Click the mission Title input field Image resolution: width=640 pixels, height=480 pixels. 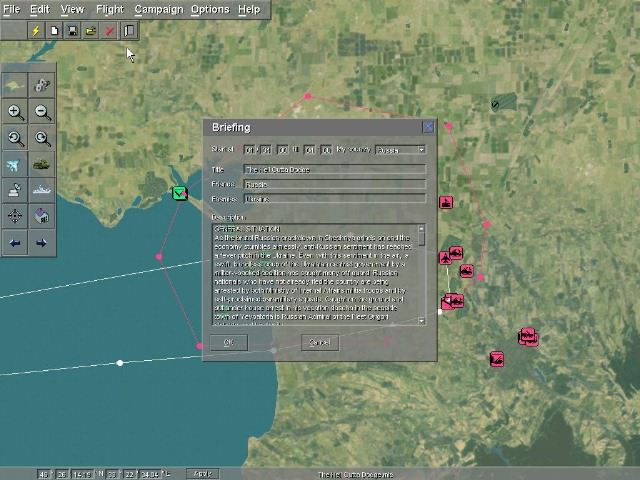334,170
